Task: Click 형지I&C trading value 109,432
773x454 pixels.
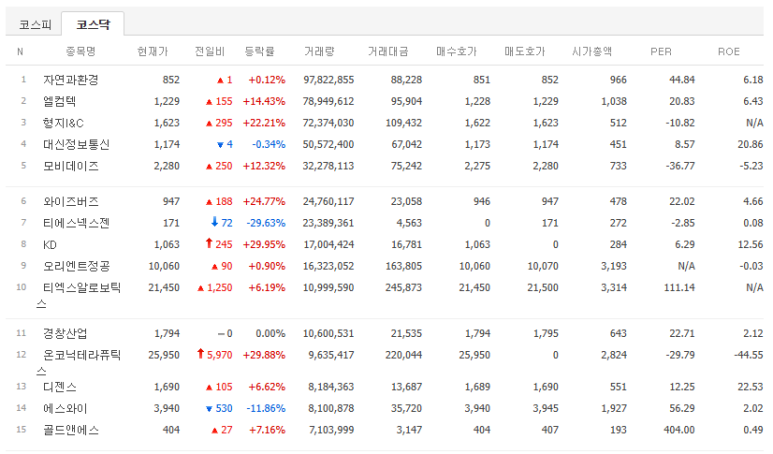Action: point(404,123)
